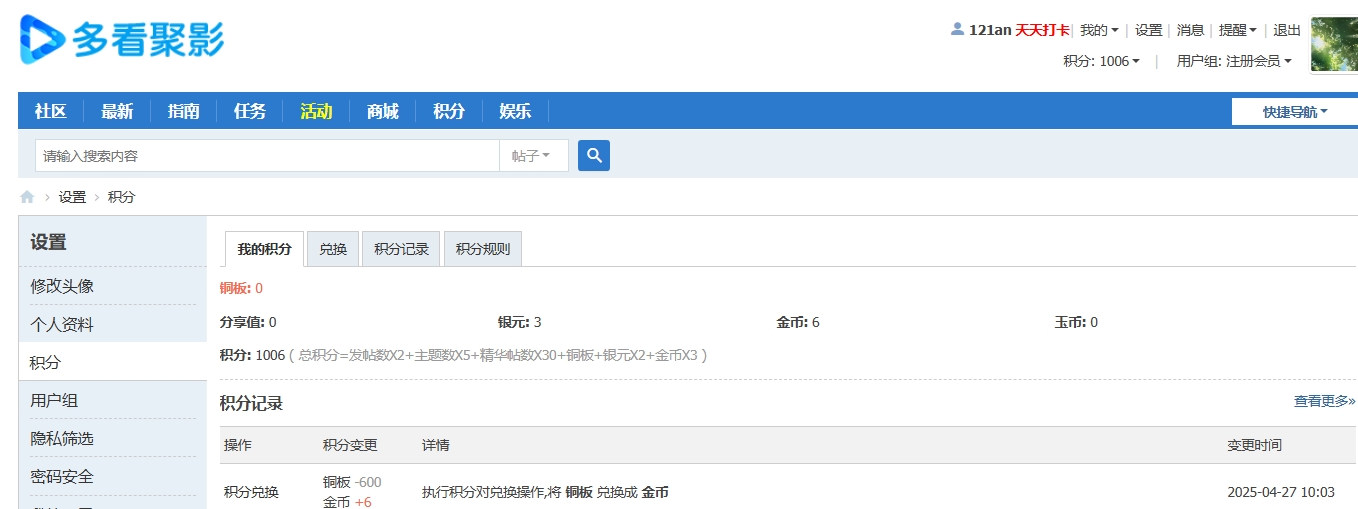The image size is (1358, 509).
Task: Select 修改头像 in the settings sidebar
Action: 62,286
